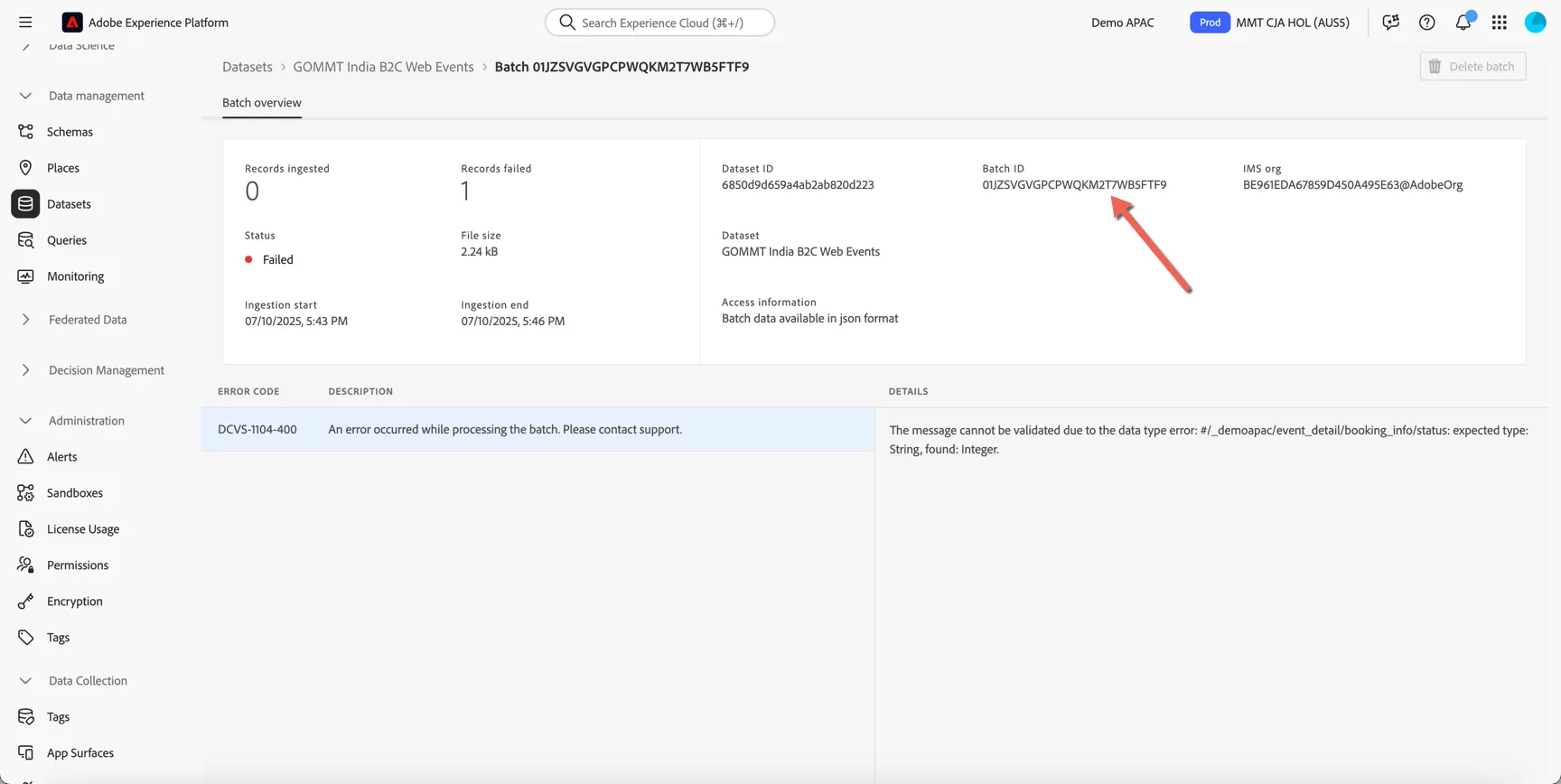This screenshot has height=784, width=1561.
Task: Open the feedback chat icon
Action: coord(1391,23)
